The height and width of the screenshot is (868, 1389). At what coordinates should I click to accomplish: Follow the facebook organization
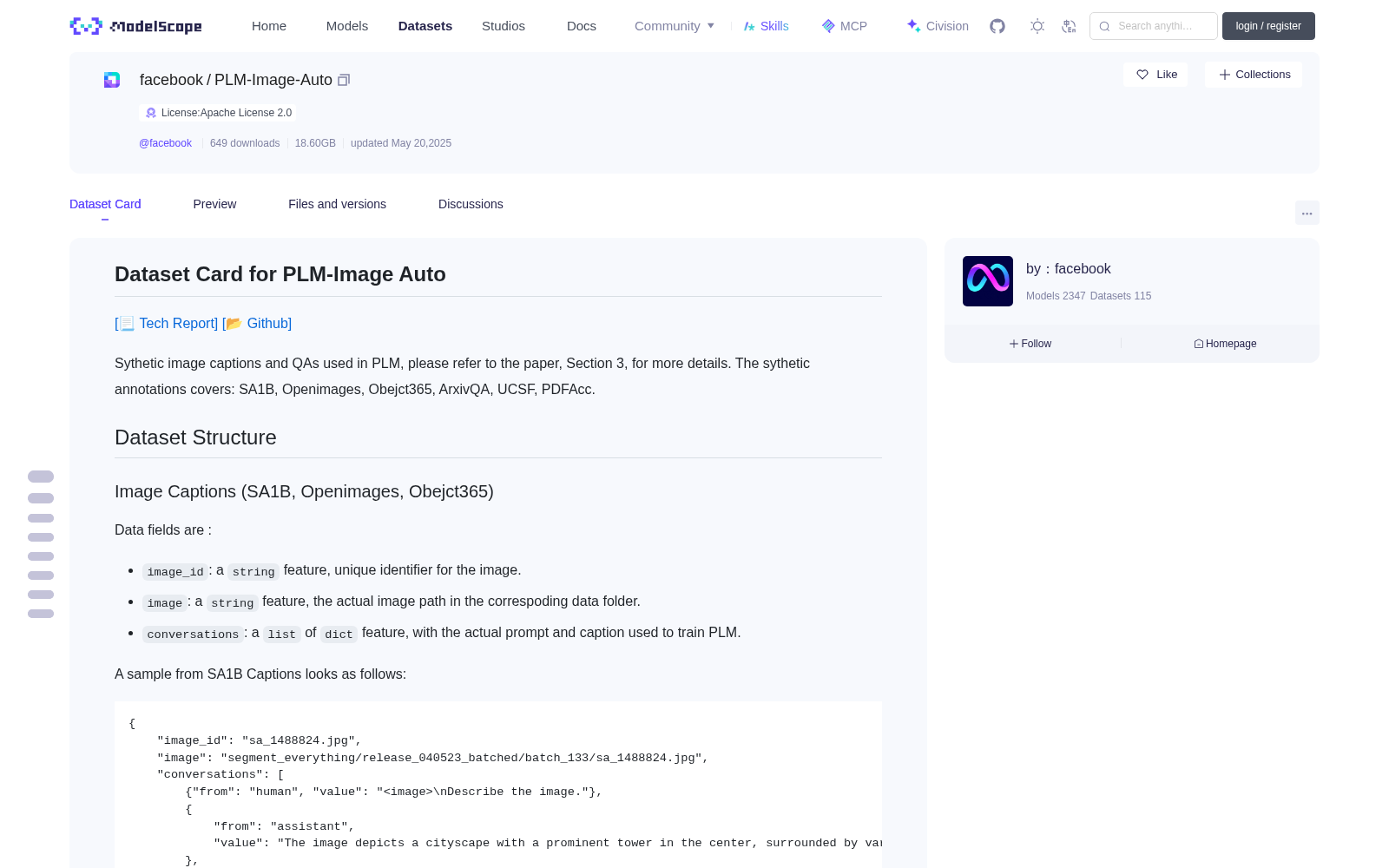coord(1030,344)
